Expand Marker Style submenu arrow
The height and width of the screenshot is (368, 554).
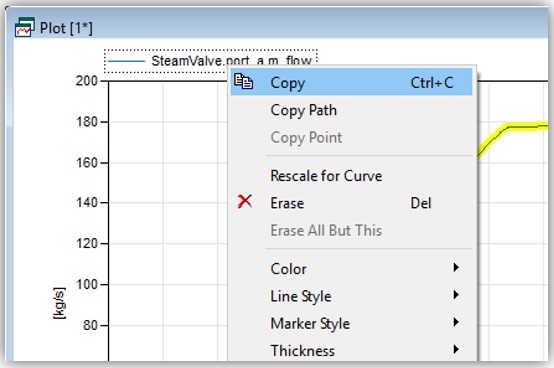456,322
